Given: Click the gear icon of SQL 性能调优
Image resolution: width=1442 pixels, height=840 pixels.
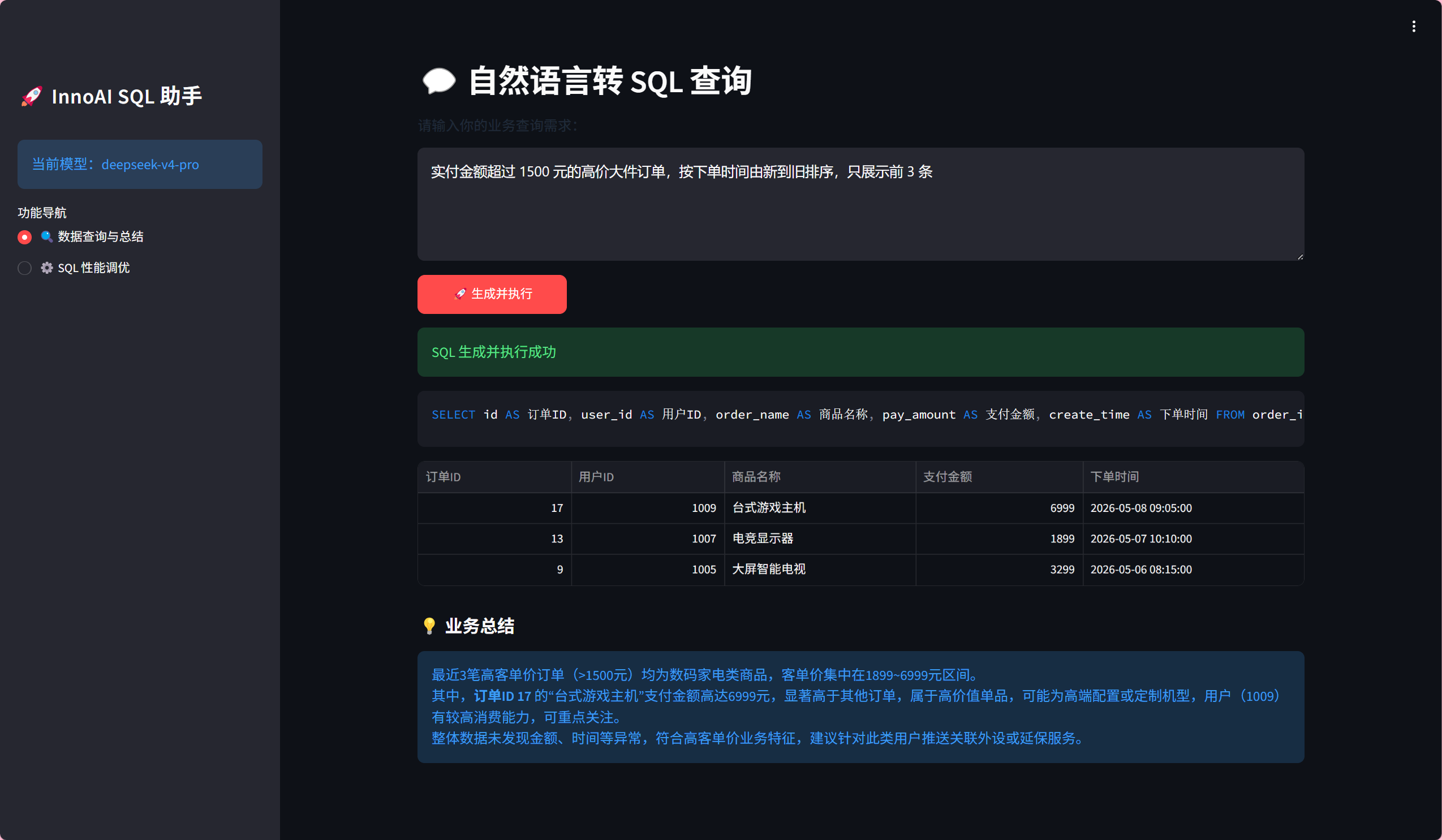Looking at the screenshot, I should tap(47, 268).
